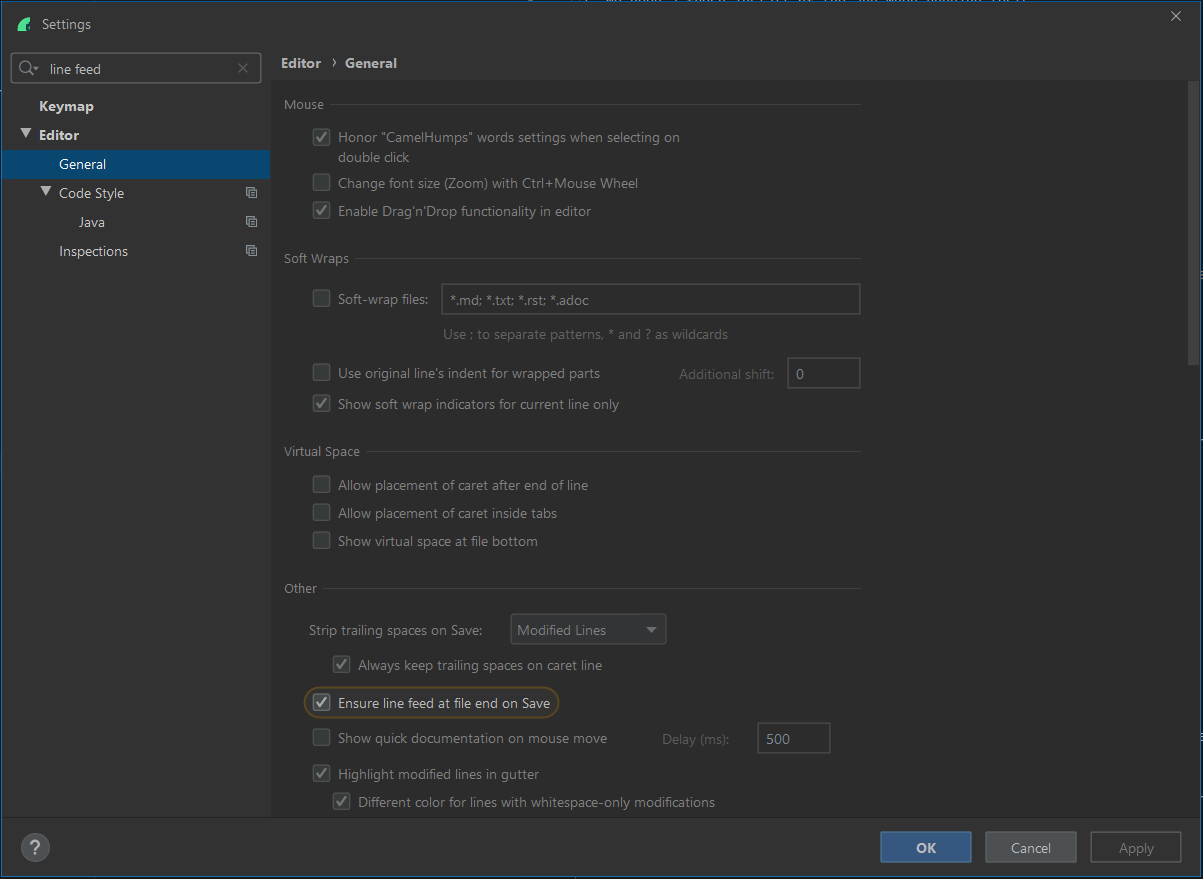This screenshot has width=1203, height=879.
Task: Click the Delay (ms) field showing 500
Action: click(x=794, y=739)
